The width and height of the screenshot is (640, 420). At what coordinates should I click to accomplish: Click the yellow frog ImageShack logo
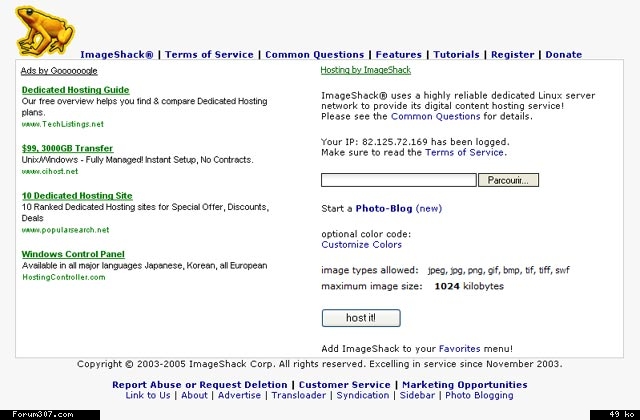45,31
